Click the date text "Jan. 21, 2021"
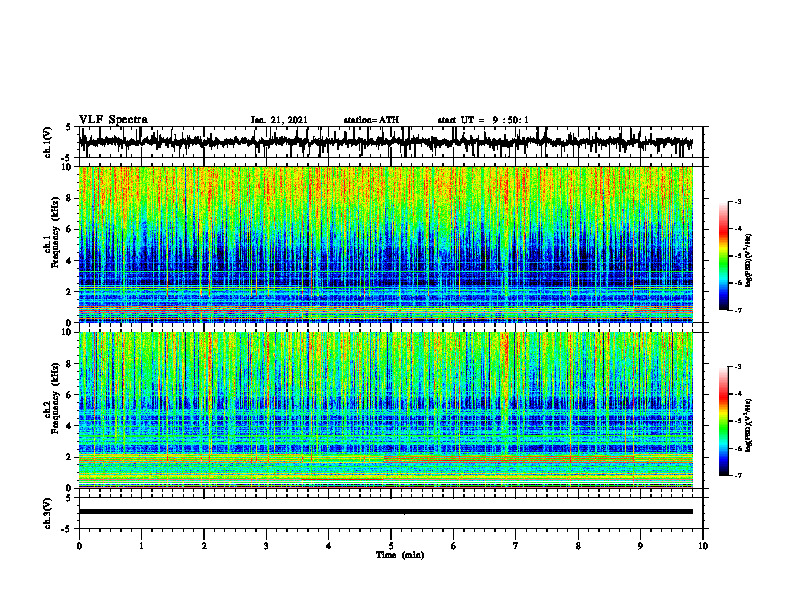Viewport: 792px width, 612px height. [x=279, y=120]
